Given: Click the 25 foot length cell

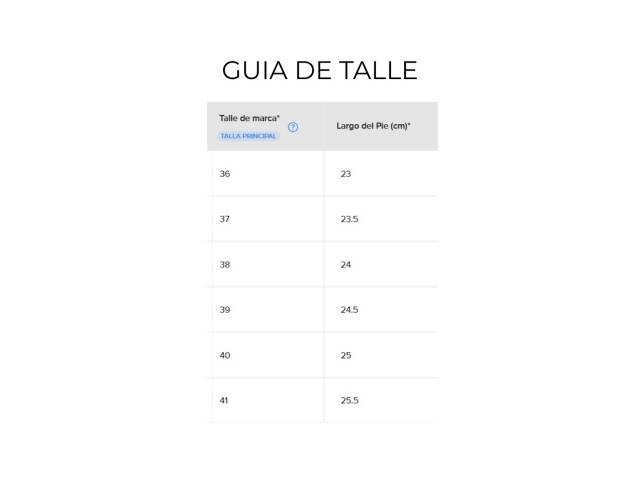Looking at the screenshot, I should 346,355.
